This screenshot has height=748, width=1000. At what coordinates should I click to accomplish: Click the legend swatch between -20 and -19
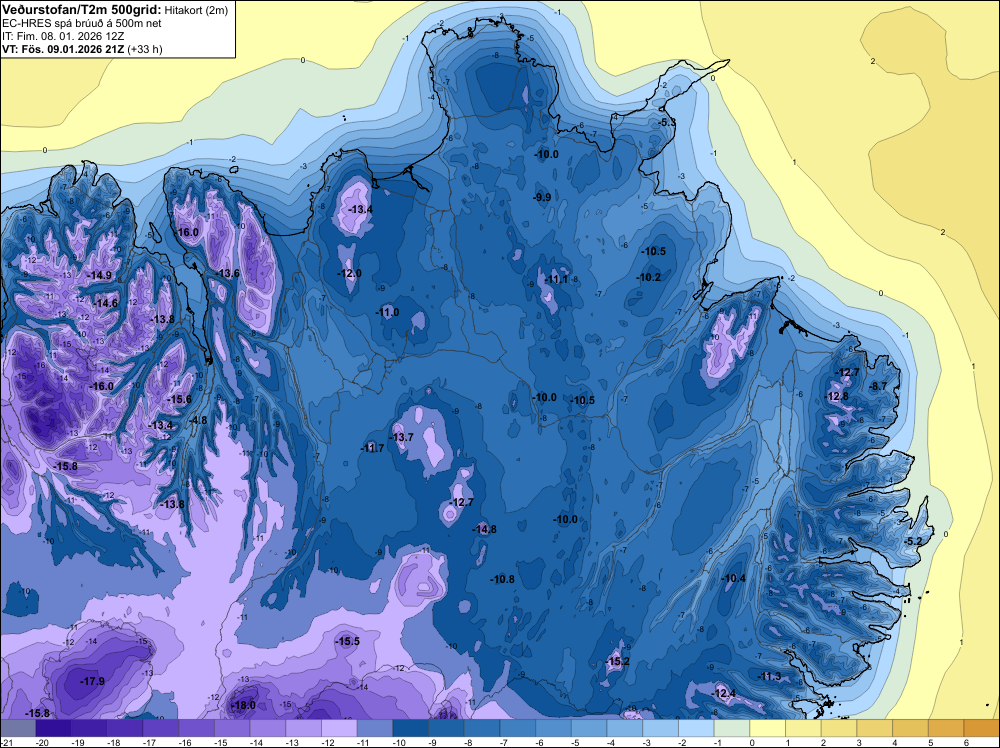(x=54, y=728)
